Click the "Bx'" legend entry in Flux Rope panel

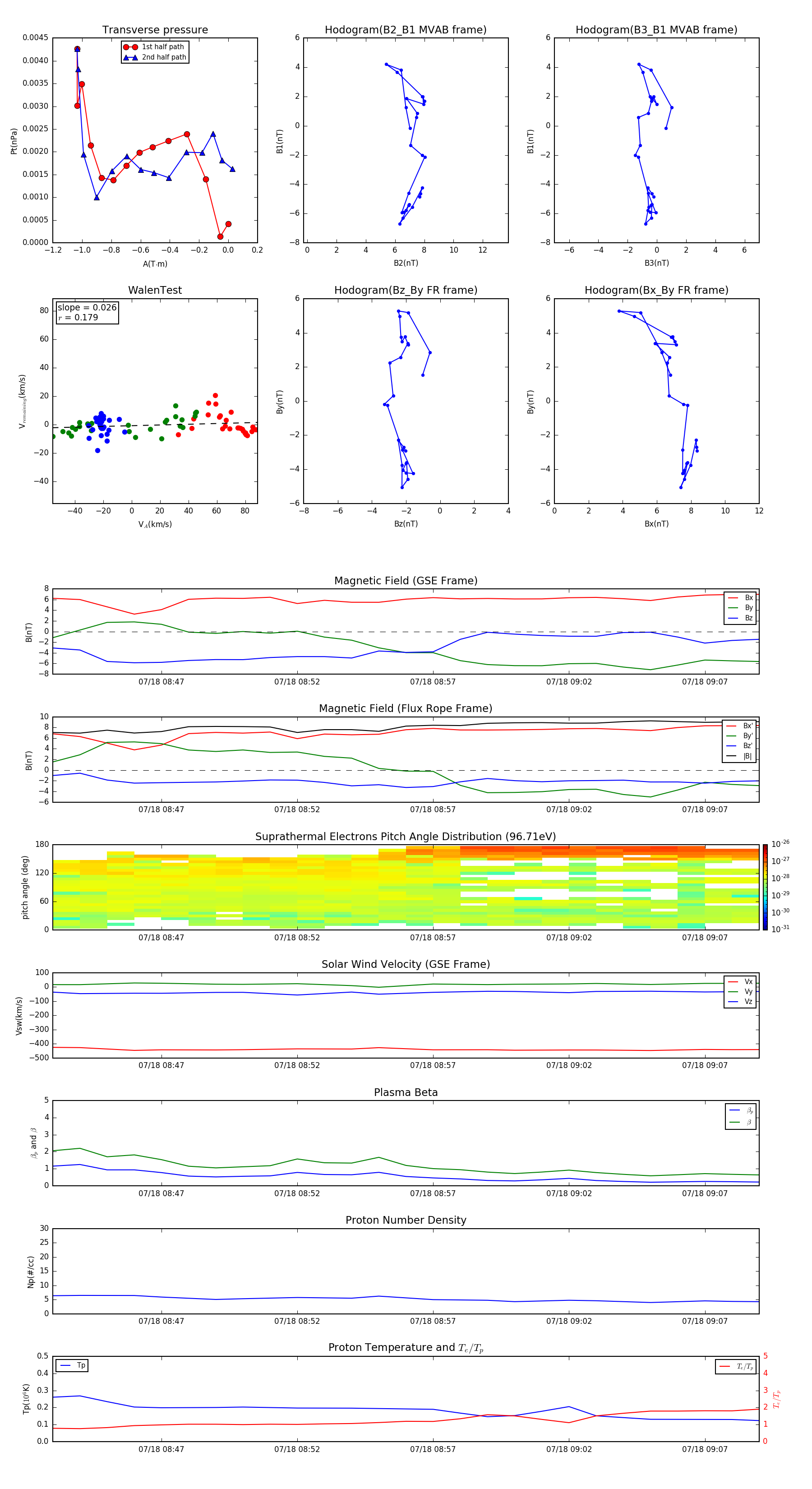740,726
